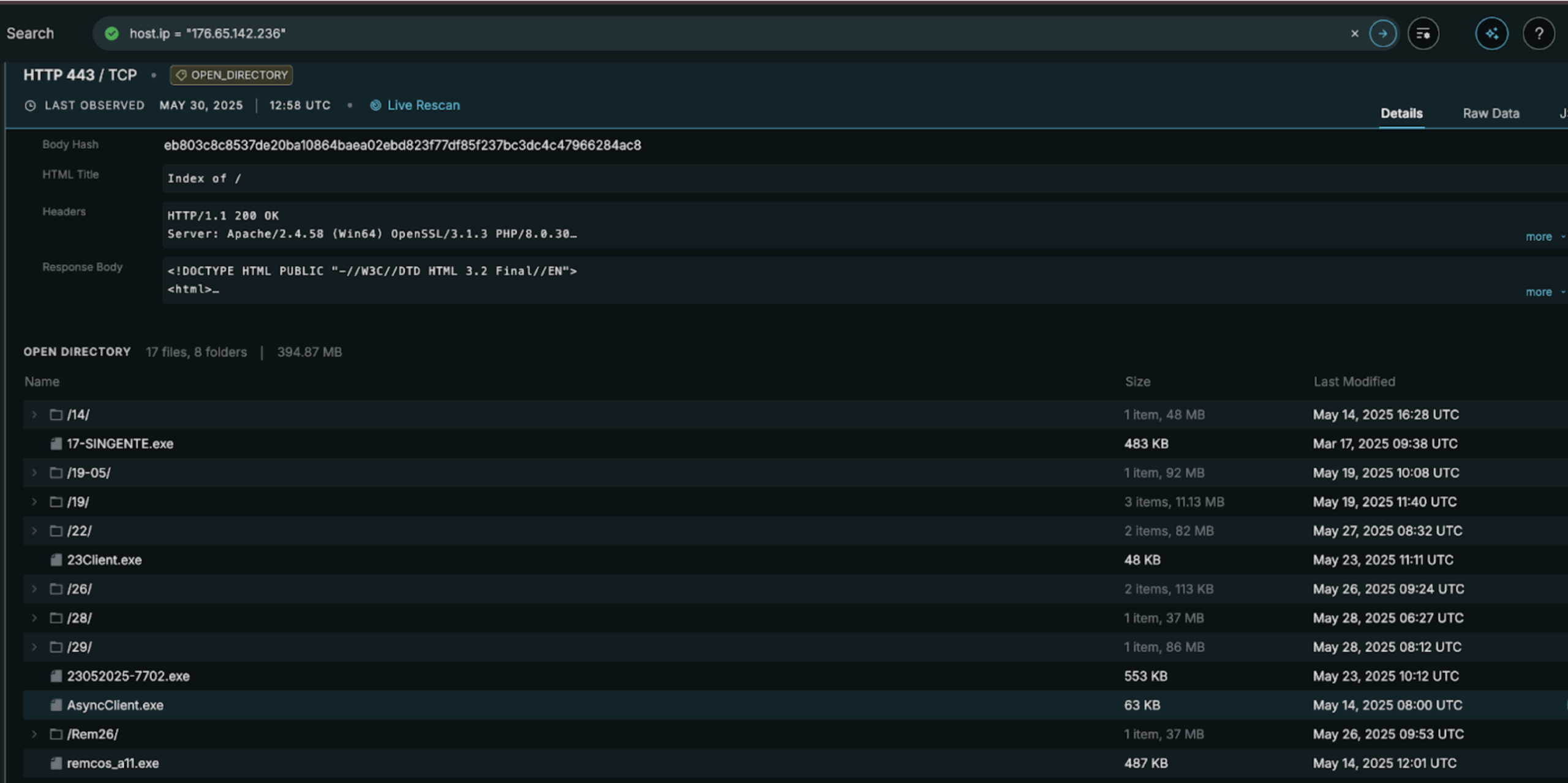Click the Live Rescan link
Screen dimensions: 1568x783
pyautogui.click(x=423, y=105)
